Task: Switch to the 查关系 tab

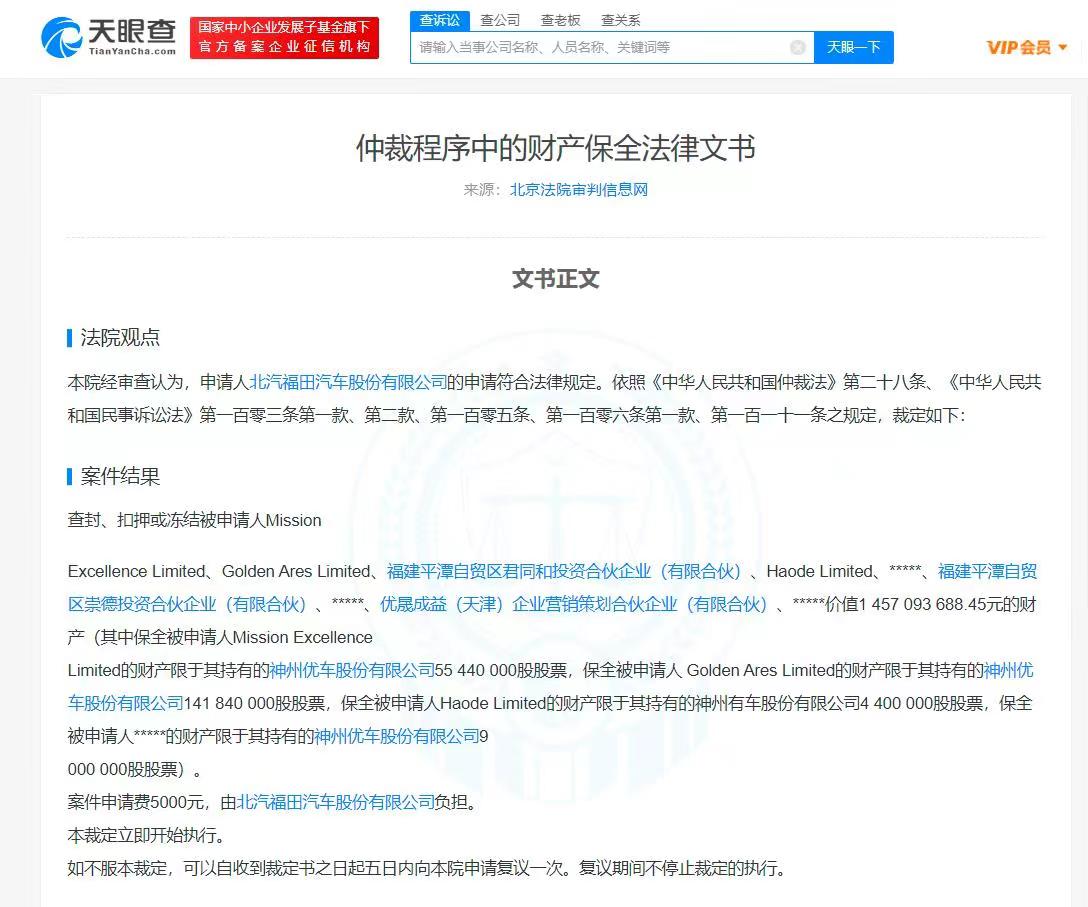Action: tap(620, 20)
